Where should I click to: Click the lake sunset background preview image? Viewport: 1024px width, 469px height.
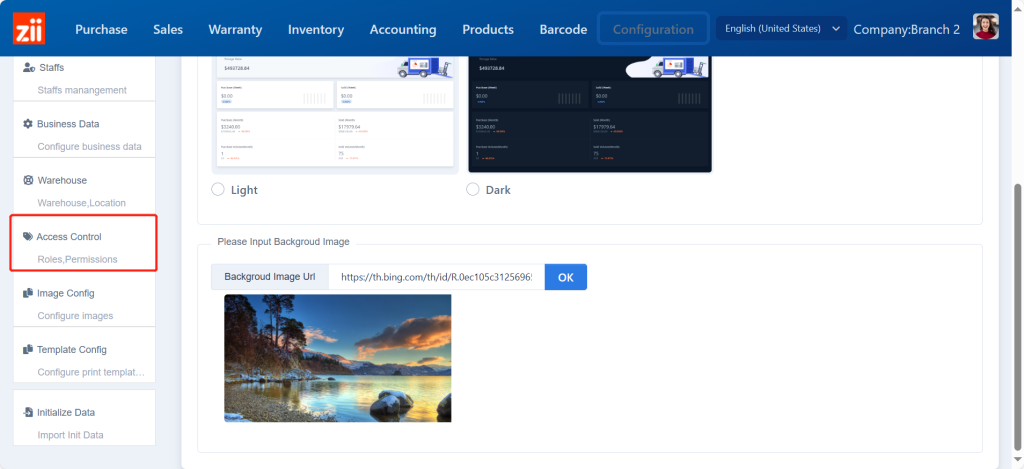coord(338,357)
